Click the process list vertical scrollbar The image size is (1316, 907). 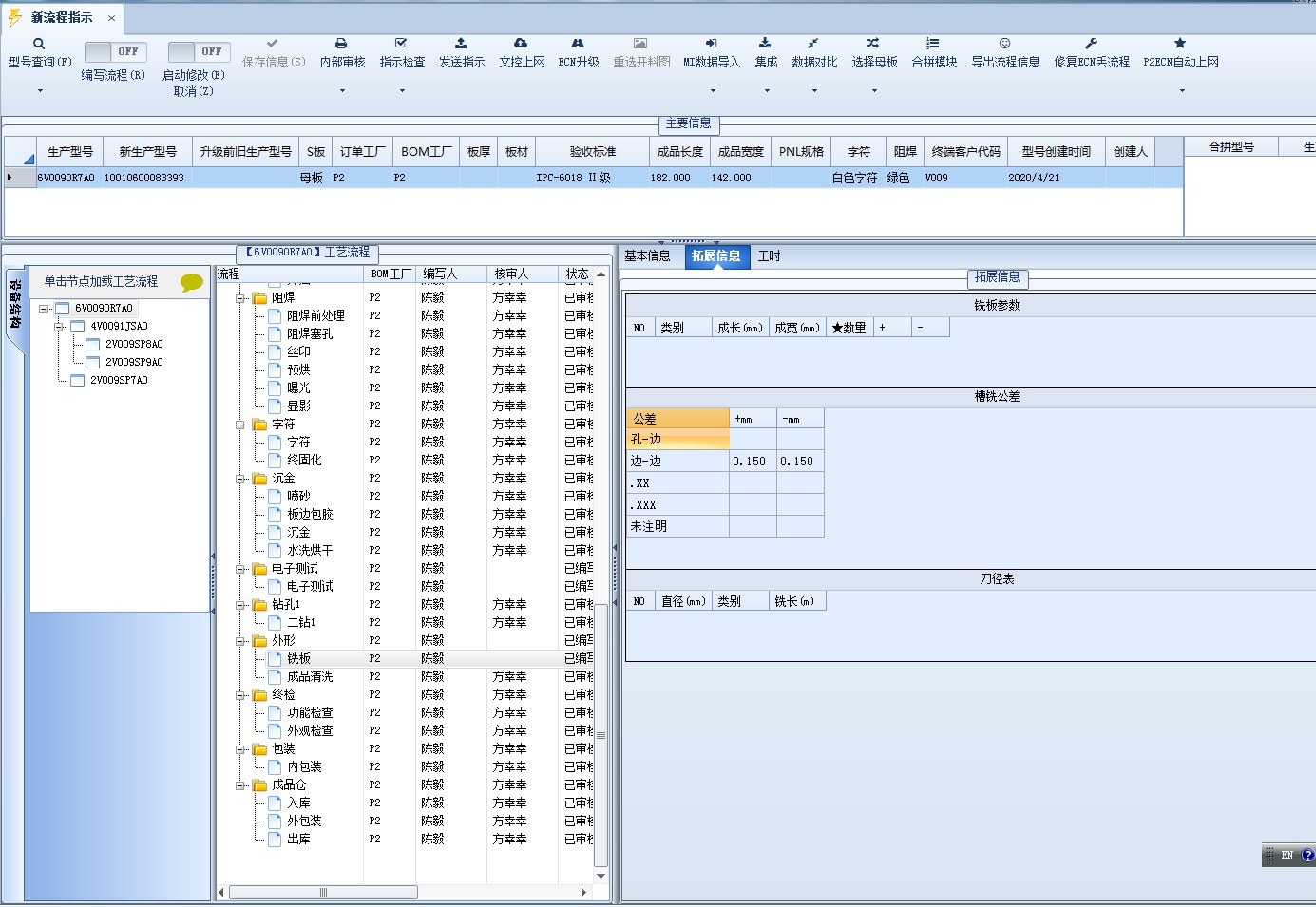tap(601, 735)
